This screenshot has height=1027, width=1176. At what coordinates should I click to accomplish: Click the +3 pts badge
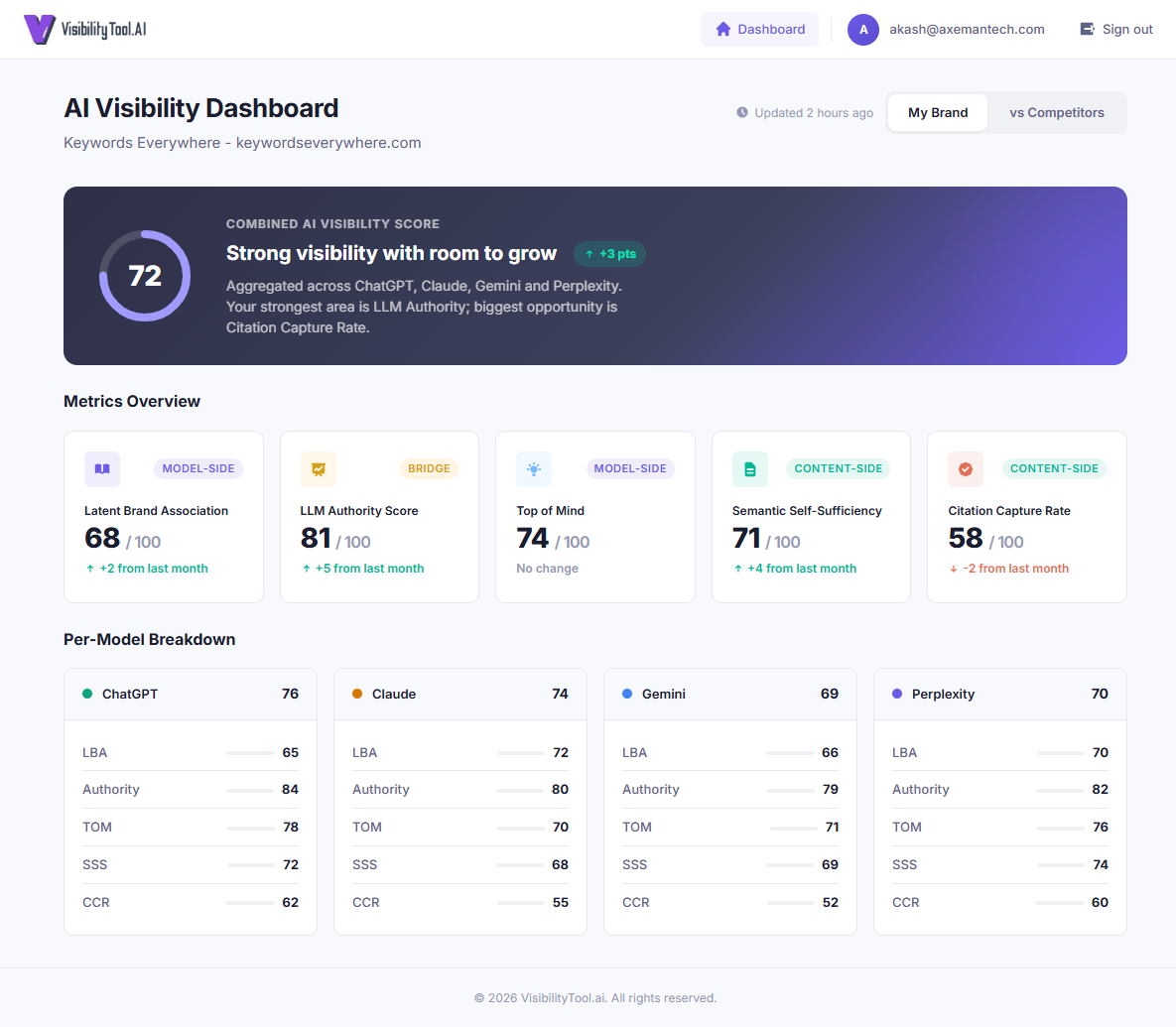click(609, 254)
